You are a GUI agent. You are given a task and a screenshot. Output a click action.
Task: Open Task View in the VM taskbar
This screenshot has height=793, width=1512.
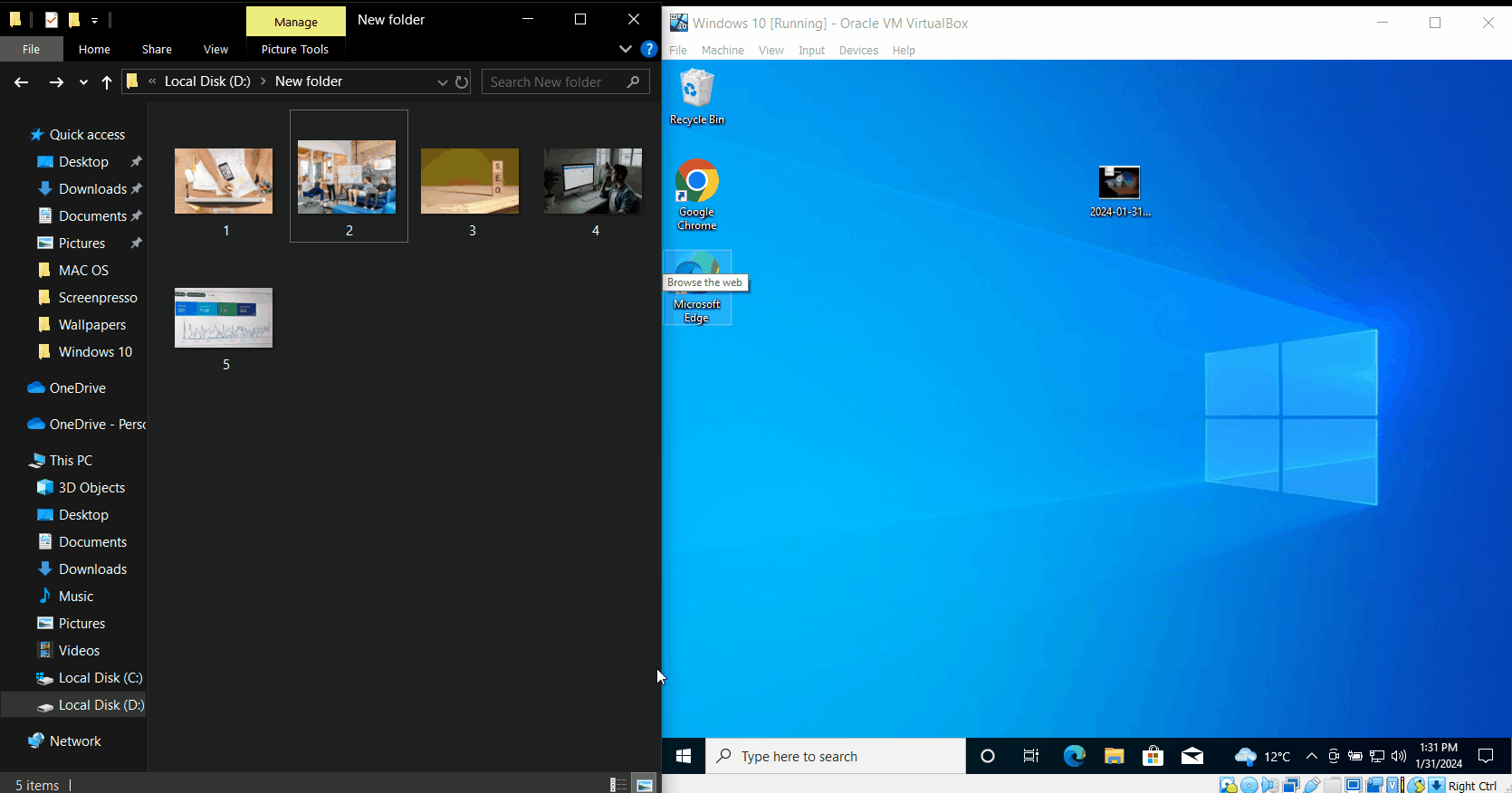[x=1031, y=756]
